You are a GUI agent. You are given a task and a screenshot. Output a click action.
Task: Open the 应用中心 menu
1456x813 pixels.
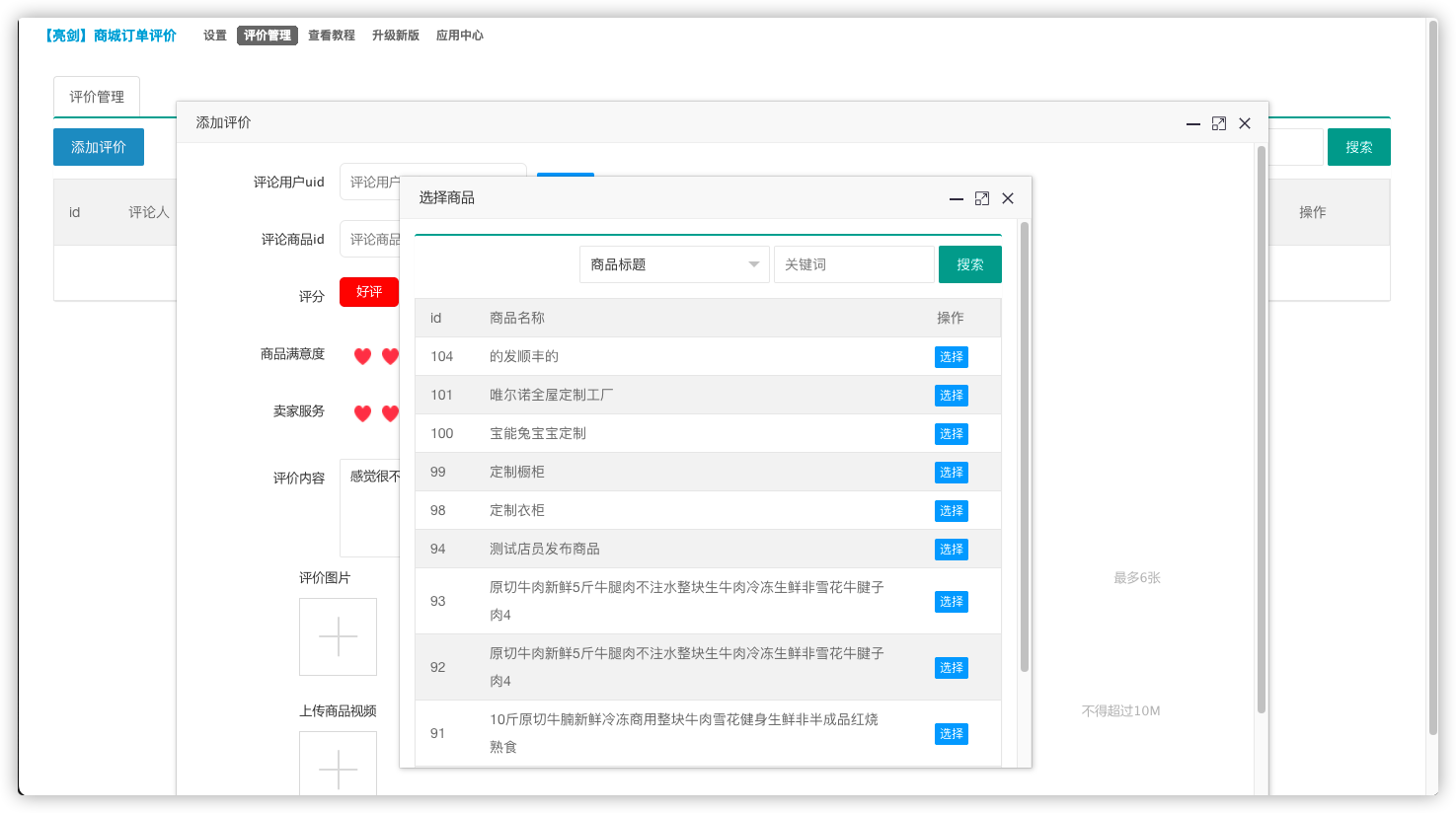pyautogui.click(x=460, y=36)
